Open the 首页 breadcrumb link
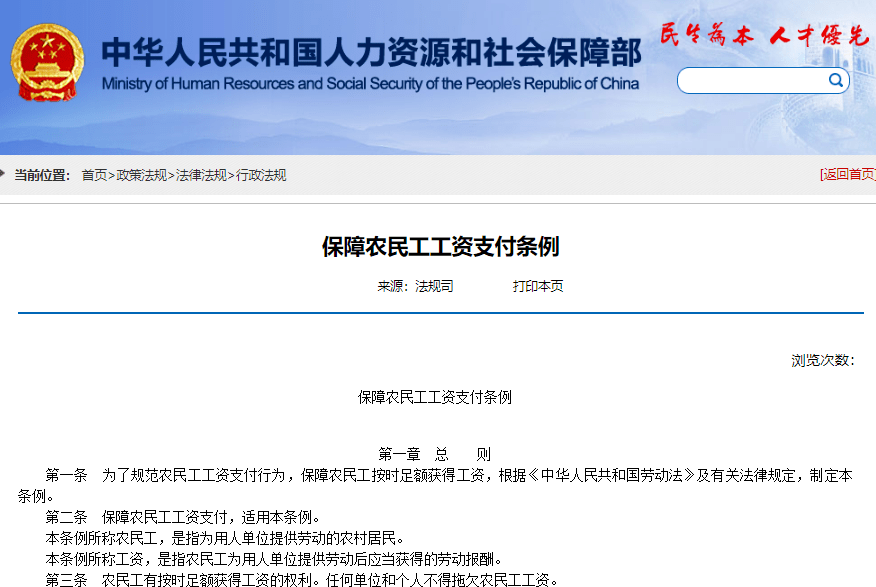Viewport: 876px width, 587px height. pos(94,175)
